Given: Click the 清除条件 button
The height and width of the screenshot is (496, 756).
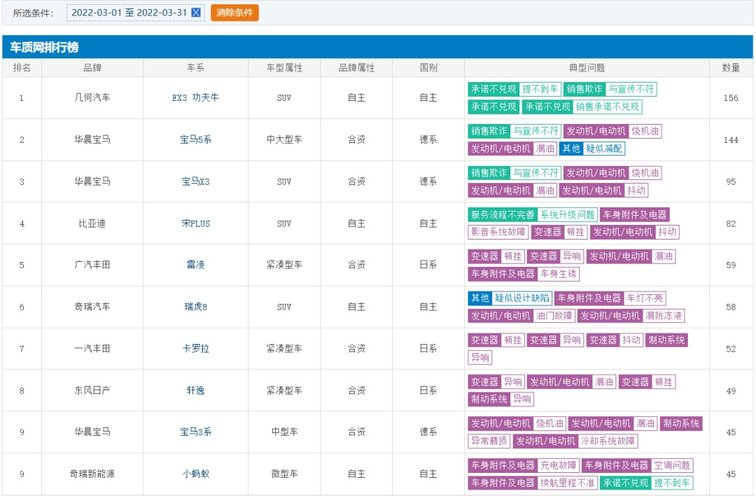Looking at the screenshot, I should point(234,13).
